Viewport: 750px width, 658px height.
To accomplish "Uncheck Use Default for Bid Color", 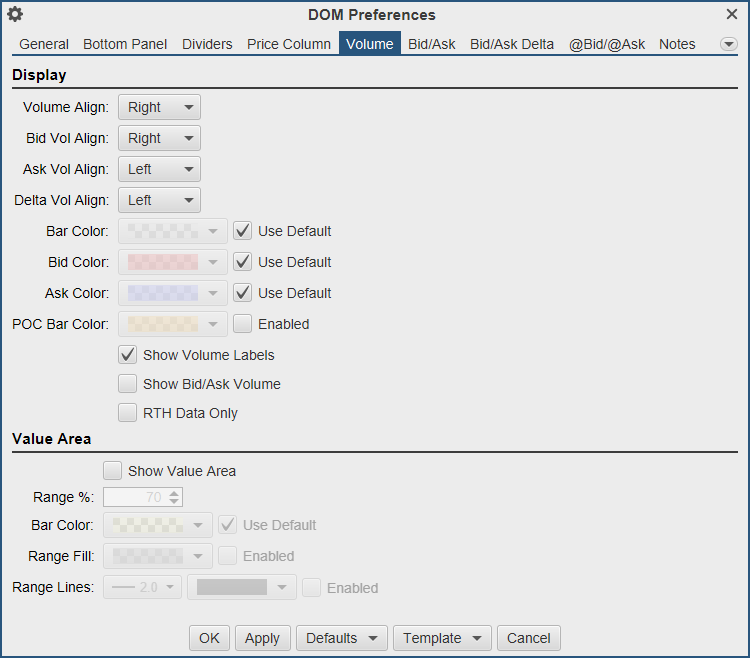I will 242,262.
